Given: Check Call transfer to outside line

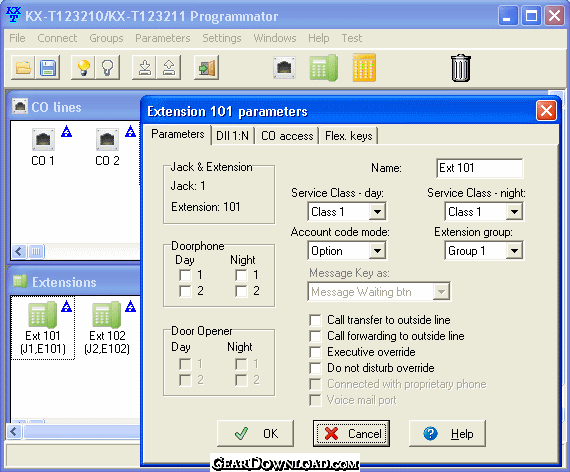Looking at the screenshot, I should (315, 320).
